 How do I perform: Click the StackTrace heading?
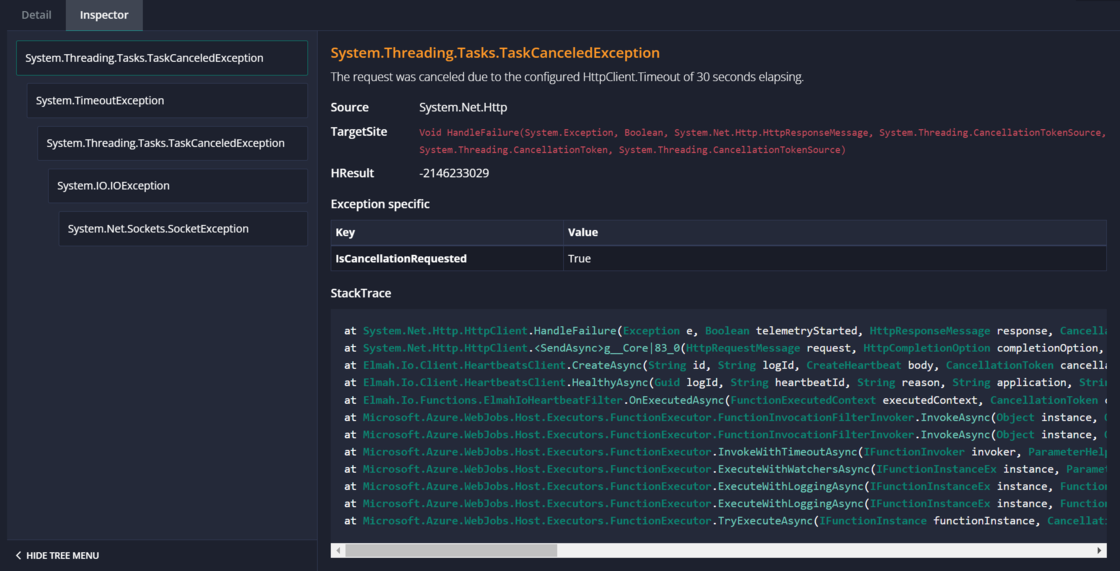pos(361,293)
